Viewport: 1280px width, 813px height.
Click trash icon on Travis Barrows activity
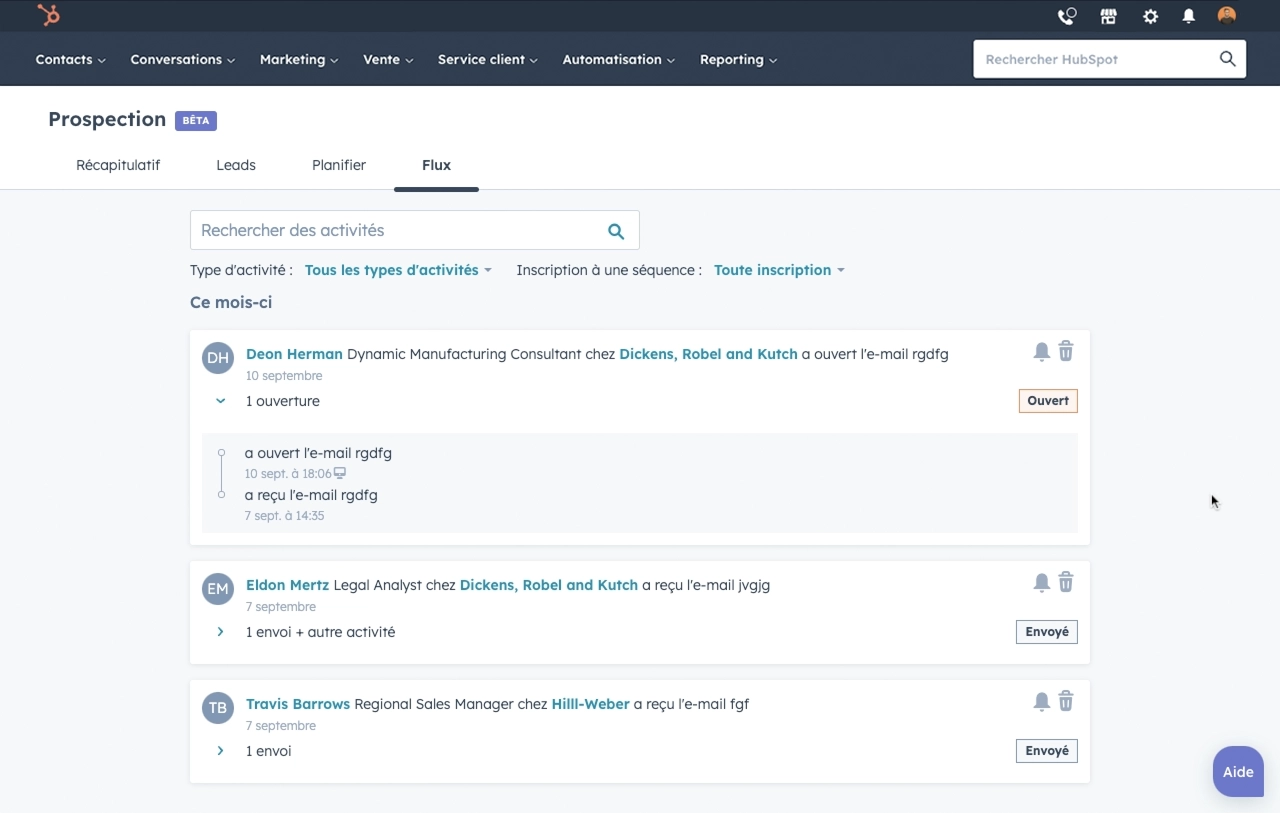[x=1066, y=701]
